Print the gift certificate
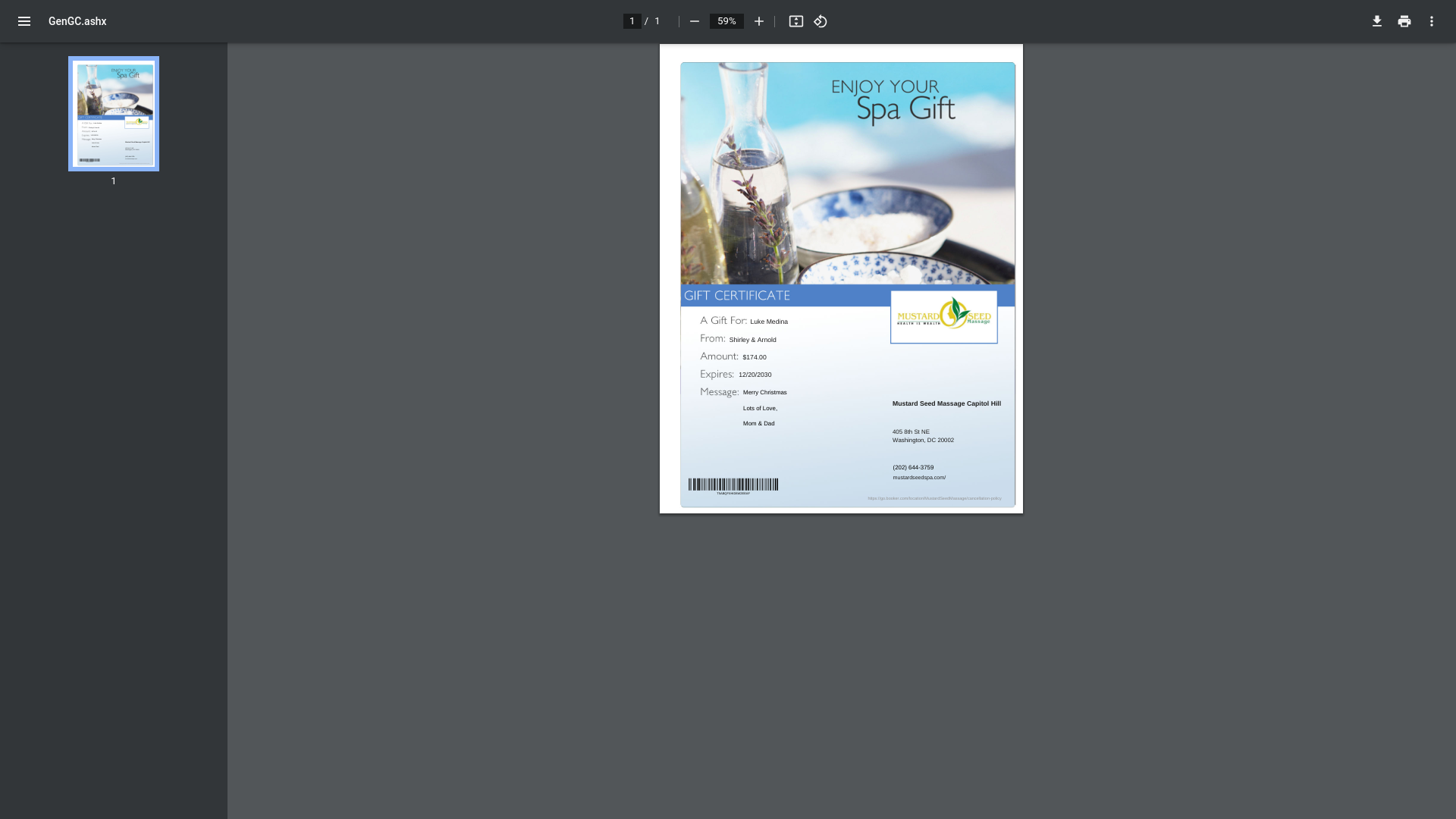This screenshot has width=1456, height=819. tap(1404, 21)
